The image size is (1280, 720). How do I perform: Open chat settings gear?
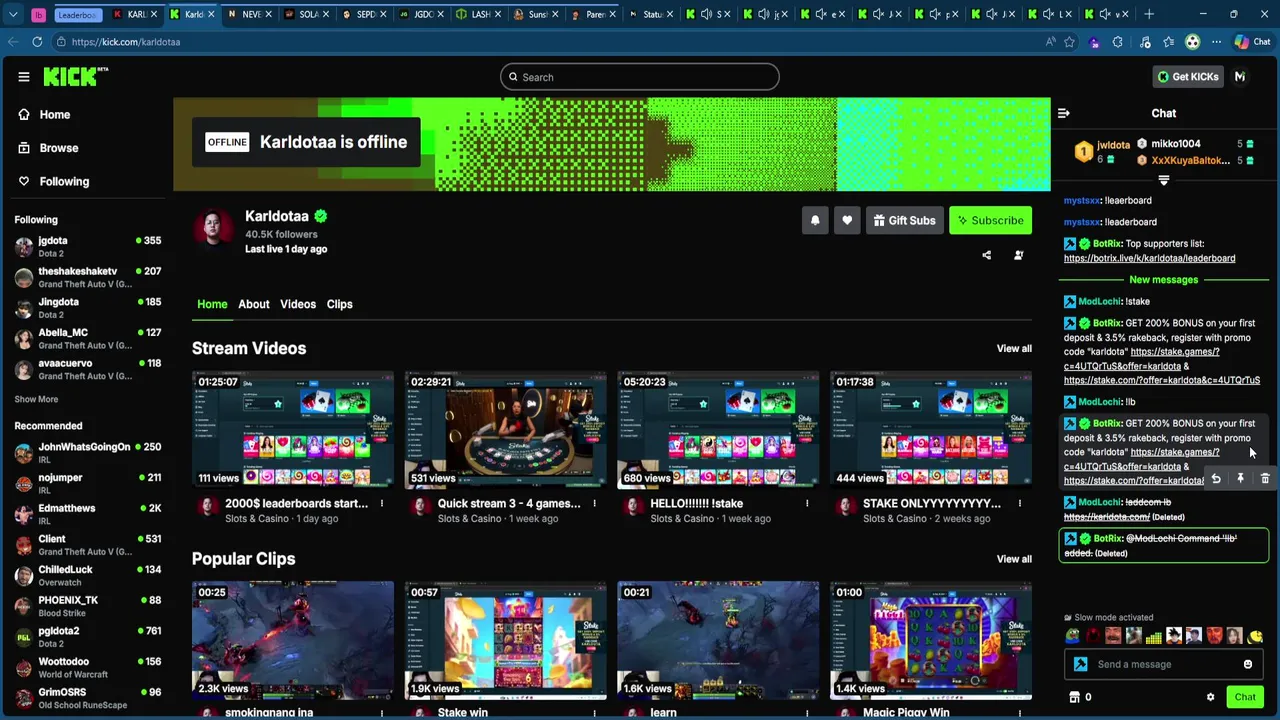click(x=1210, y=697)
